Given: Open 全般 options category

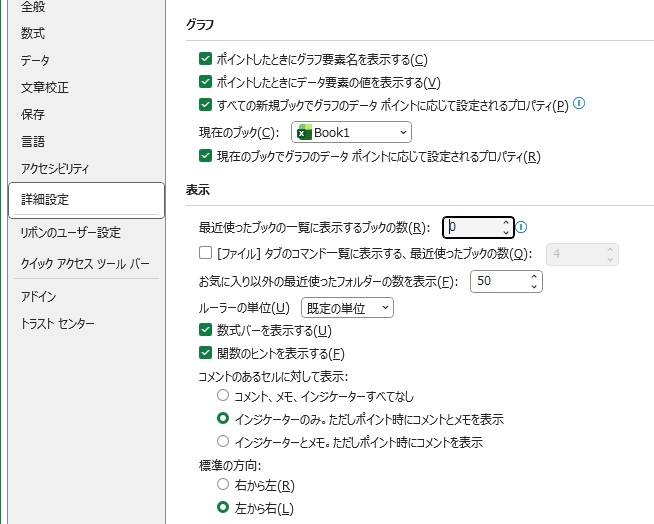Looking at the screenshot, I should [x=33, y=6].
